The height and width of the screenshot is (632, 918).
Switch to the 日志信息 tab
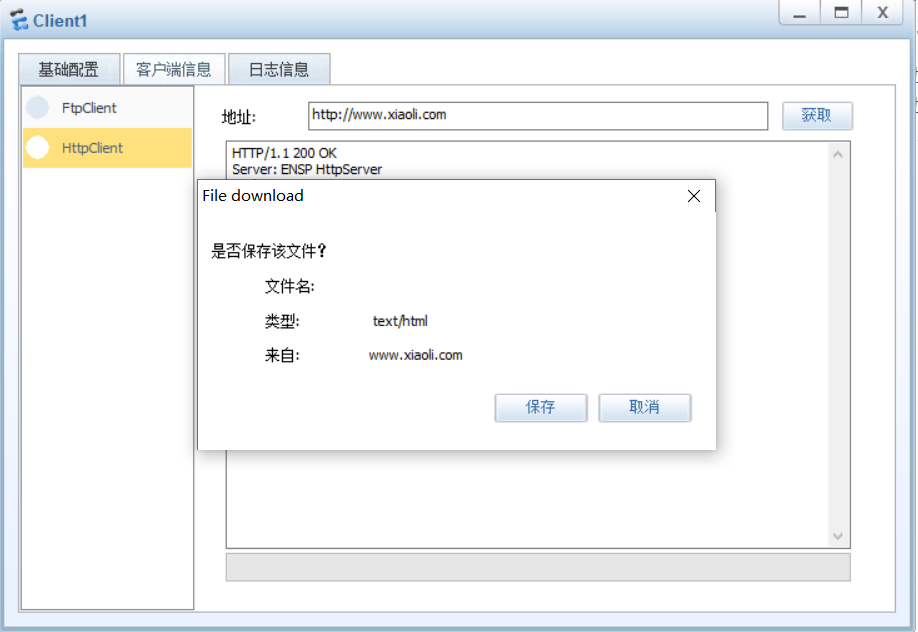coord(279,70)
